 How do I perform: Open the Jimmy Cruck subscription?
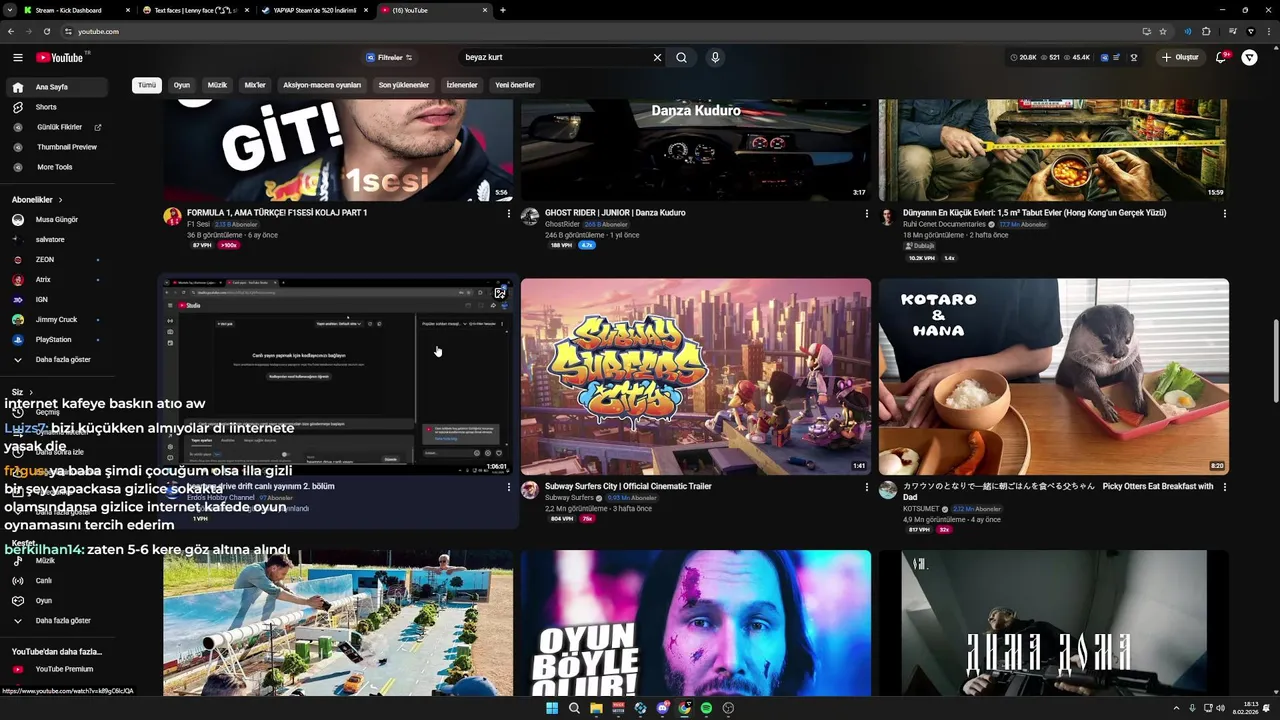56,319
